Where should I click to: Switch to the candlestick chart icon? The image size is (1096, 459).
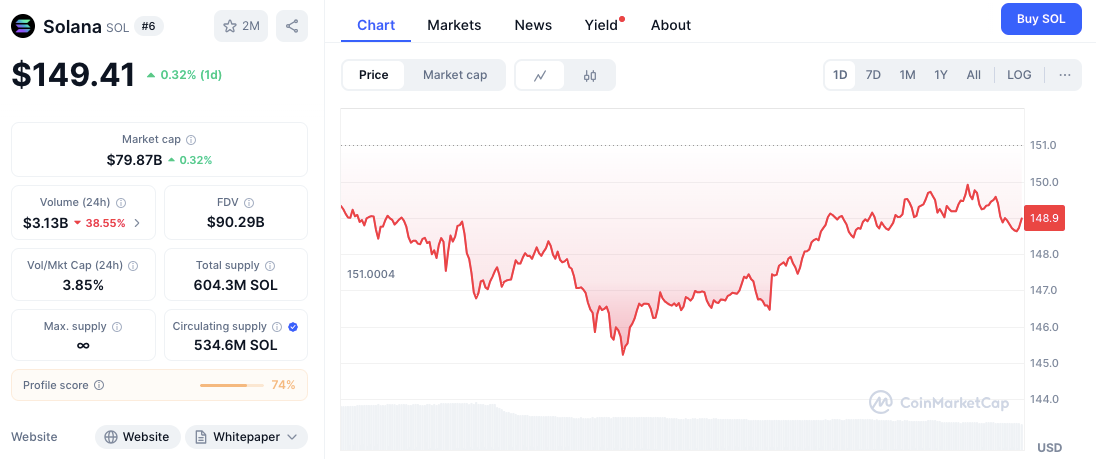[x=590, y=75]
